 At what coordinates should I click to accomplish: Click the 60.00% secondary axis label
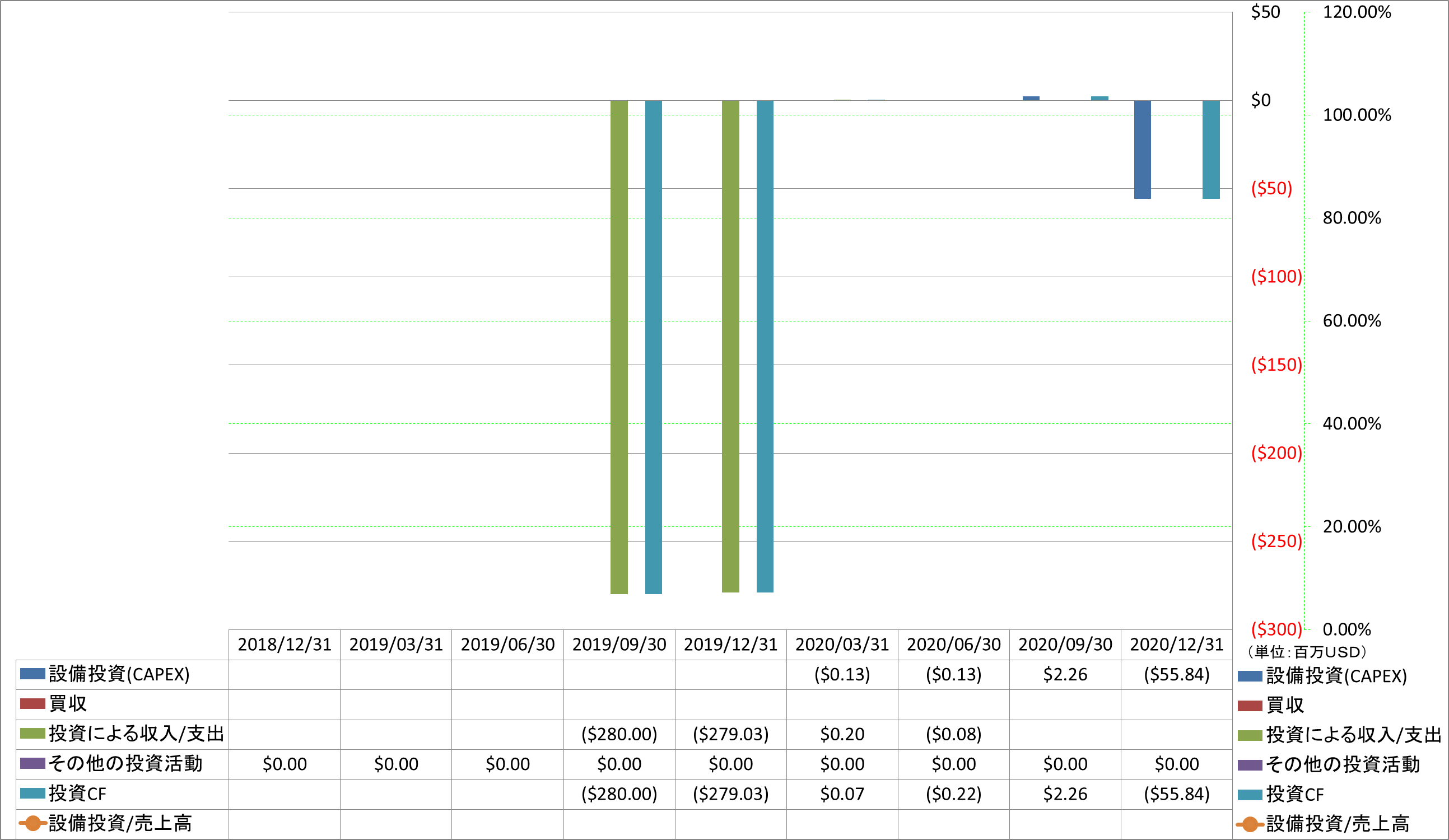[1352, 321]
